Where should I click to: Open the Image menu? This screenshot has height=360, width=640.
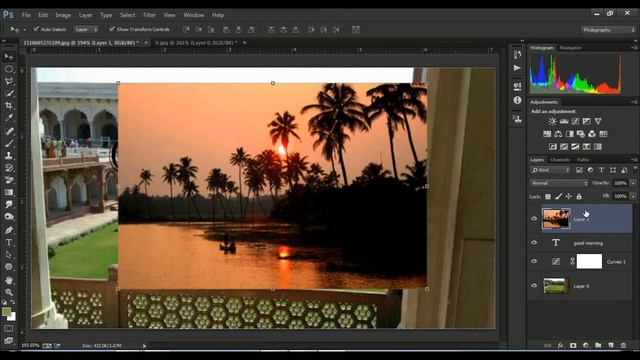point(63,15)
